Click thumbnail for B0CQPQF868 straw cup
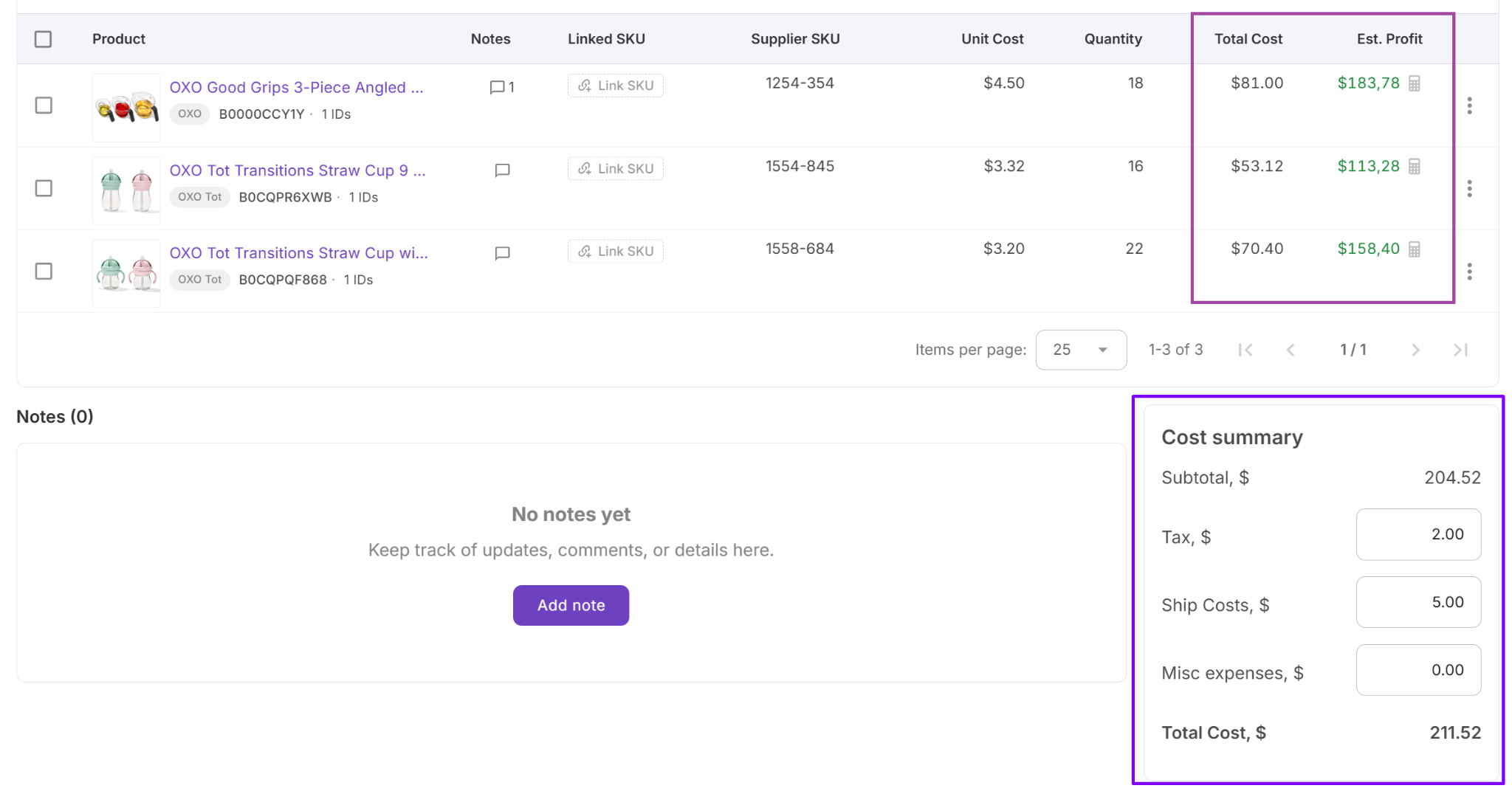The height and width of the screenshot is (791, 1512). [x=126, y=273]
